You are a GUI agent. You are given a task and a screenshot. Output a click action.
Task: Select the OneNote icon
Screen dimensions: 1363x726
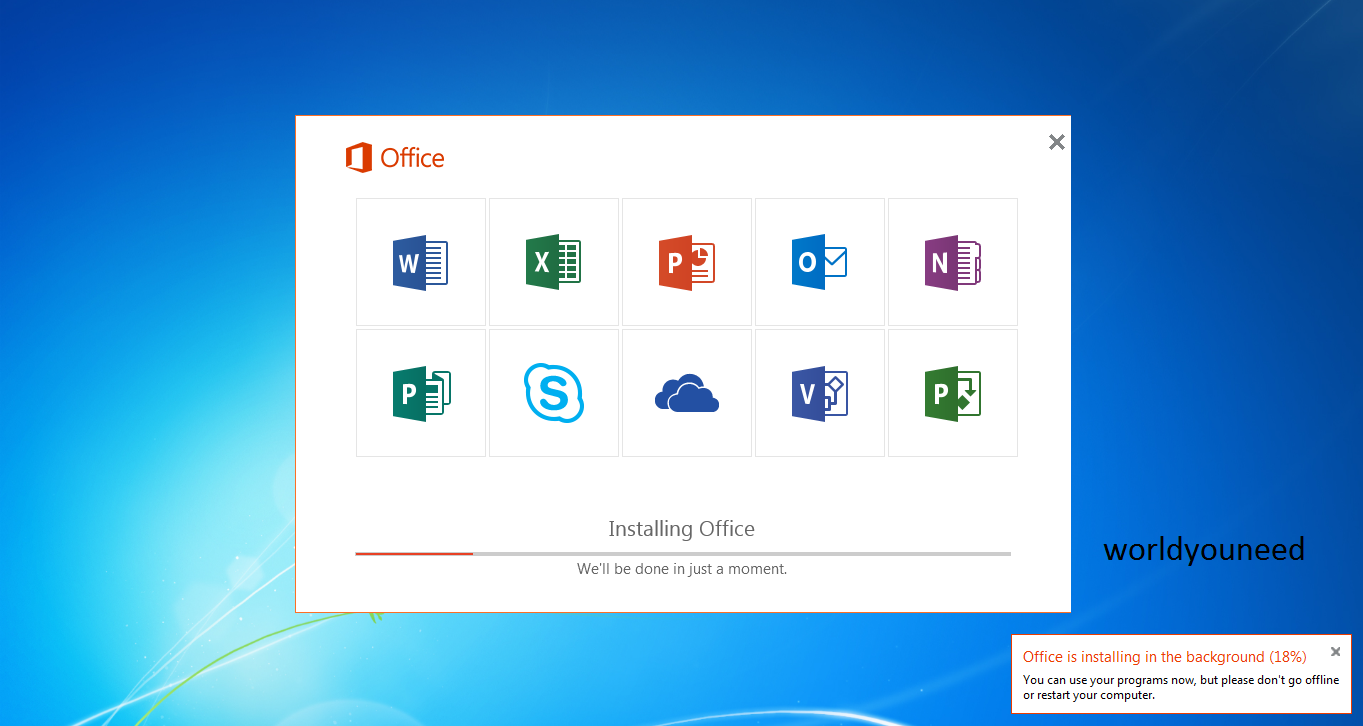952,262
